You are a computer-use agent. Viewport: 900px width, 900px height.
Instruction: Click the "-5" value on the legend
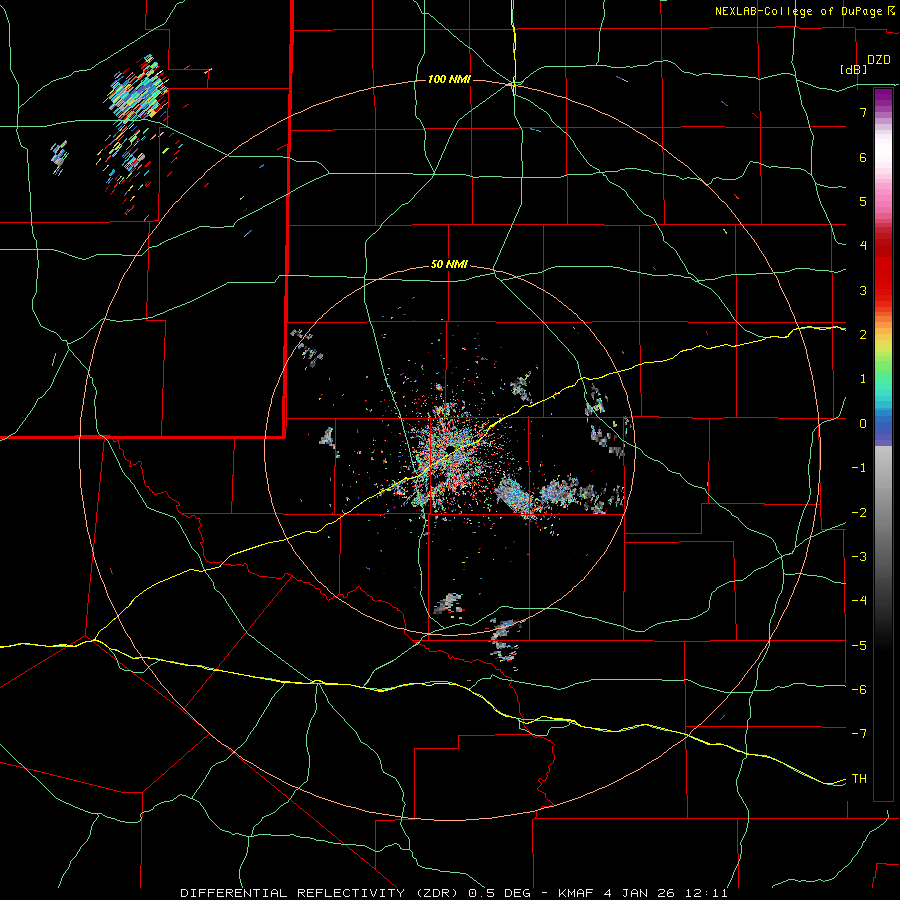(x=859, y=646)
